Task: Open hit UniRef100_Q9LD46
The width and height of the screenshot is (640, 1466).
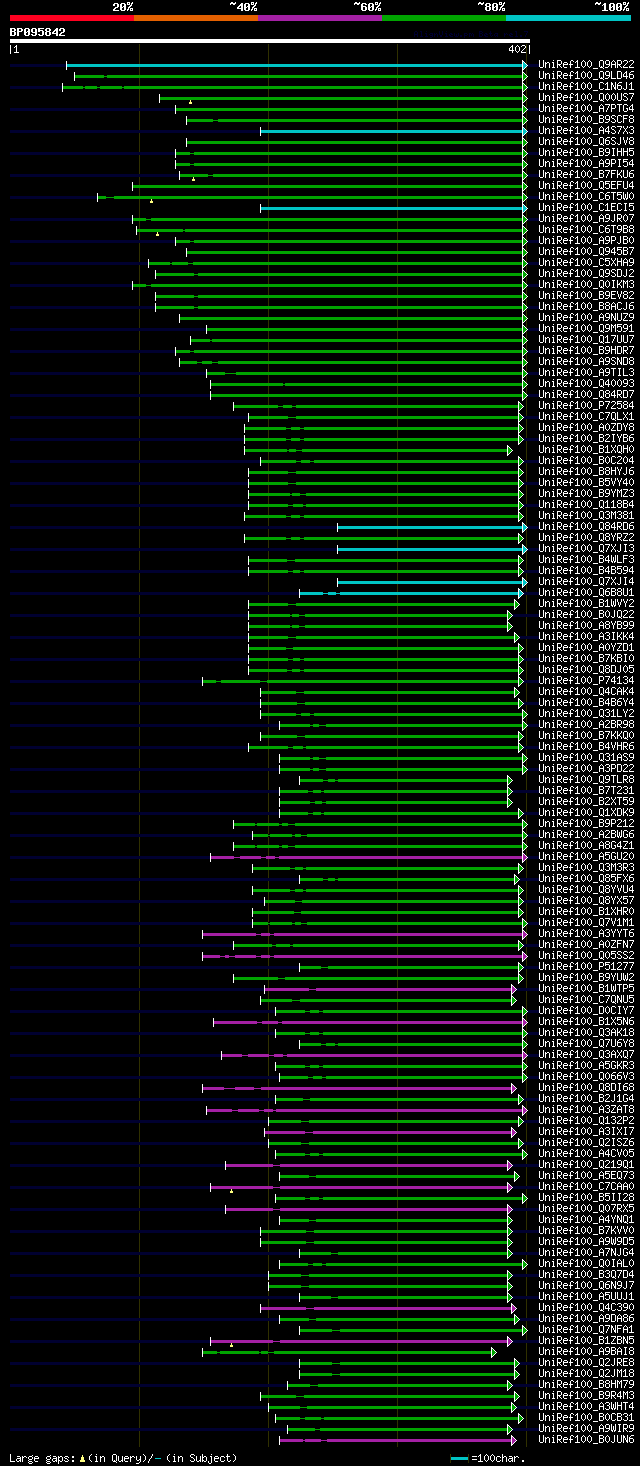Action: (x=586, y=75)
